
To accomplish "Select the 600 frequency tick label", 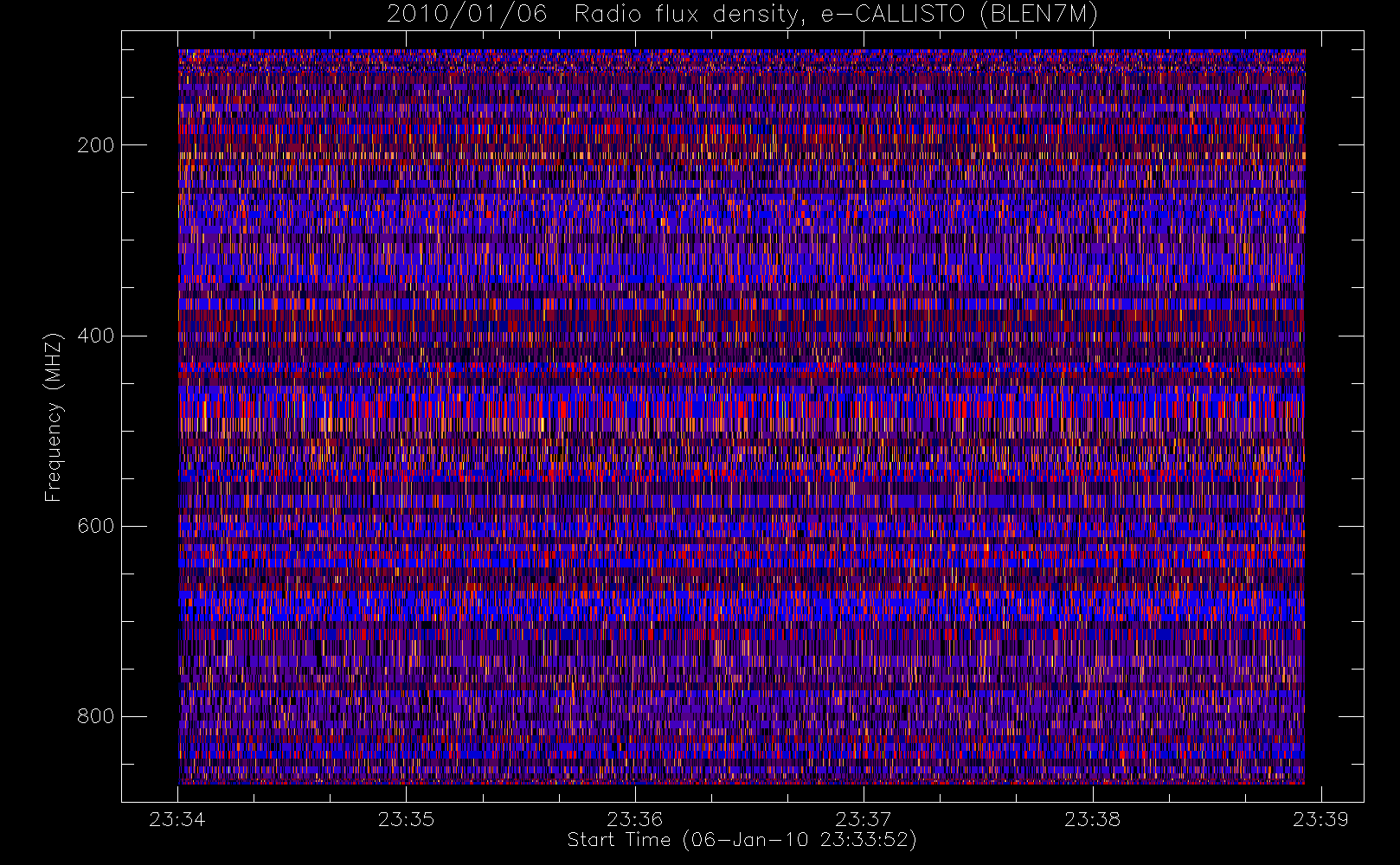I will pyautogui.click(x=96, y=526).
